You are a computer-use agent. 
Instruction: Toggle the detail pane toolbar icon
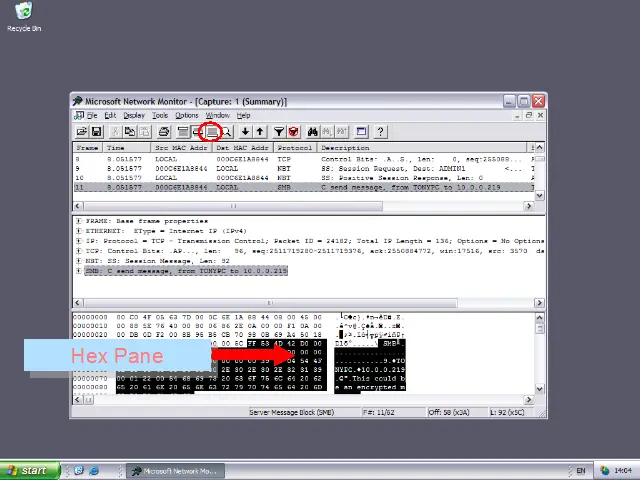(197, 131)
